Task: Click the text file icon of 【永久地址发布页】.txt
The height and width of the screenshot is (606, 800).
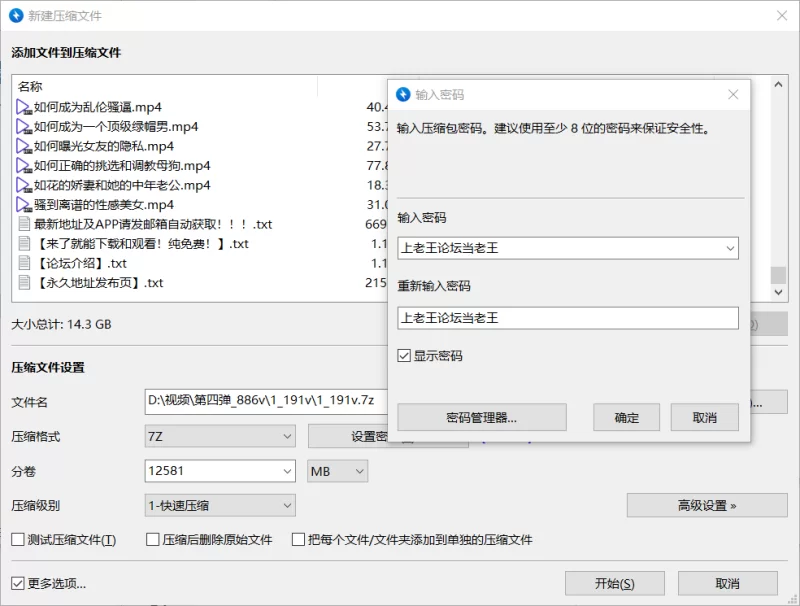Action: (x=24, y=283)
